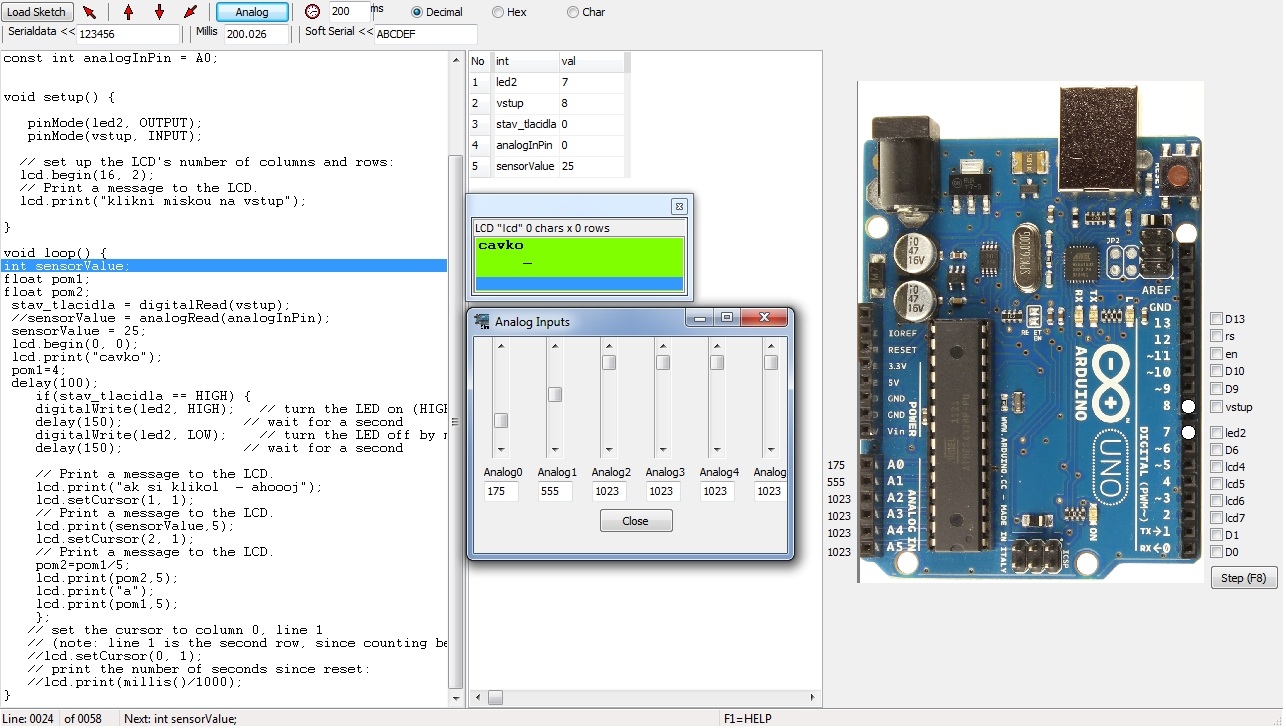Toggle the D0 pin checkbox

pos(1216,552)
